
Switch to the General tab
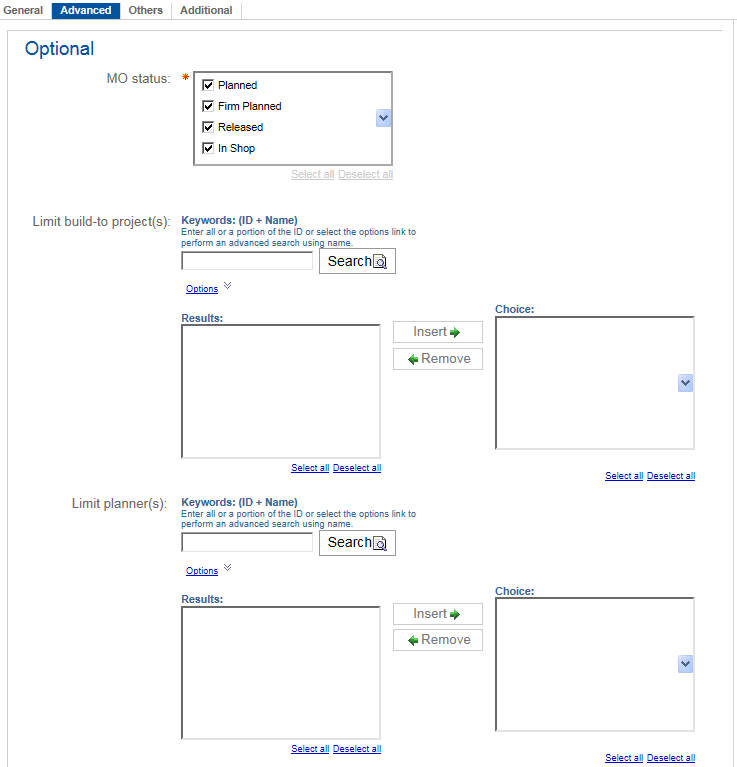pos(24,10)
